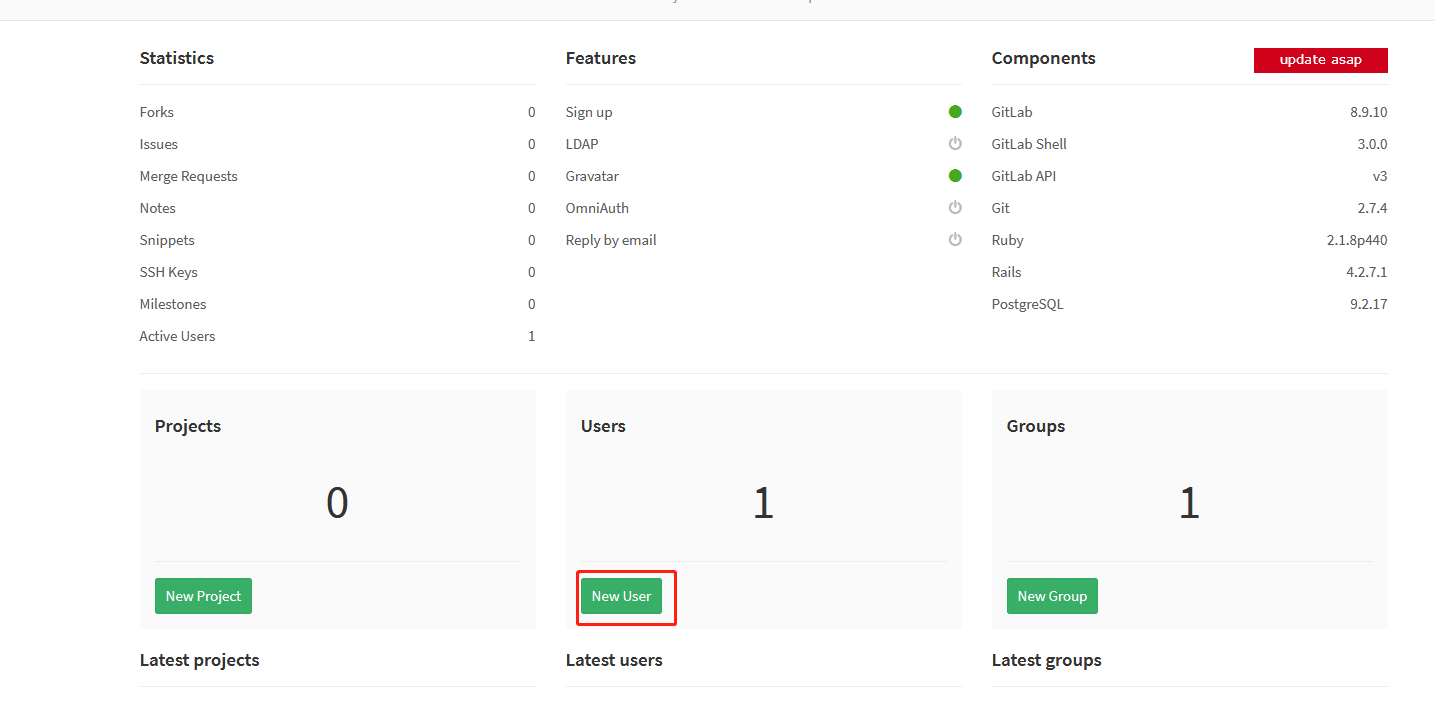The image size is (1435, 705).
Task: Click the GitLab Shell component label
Action: coord(1029,144)
